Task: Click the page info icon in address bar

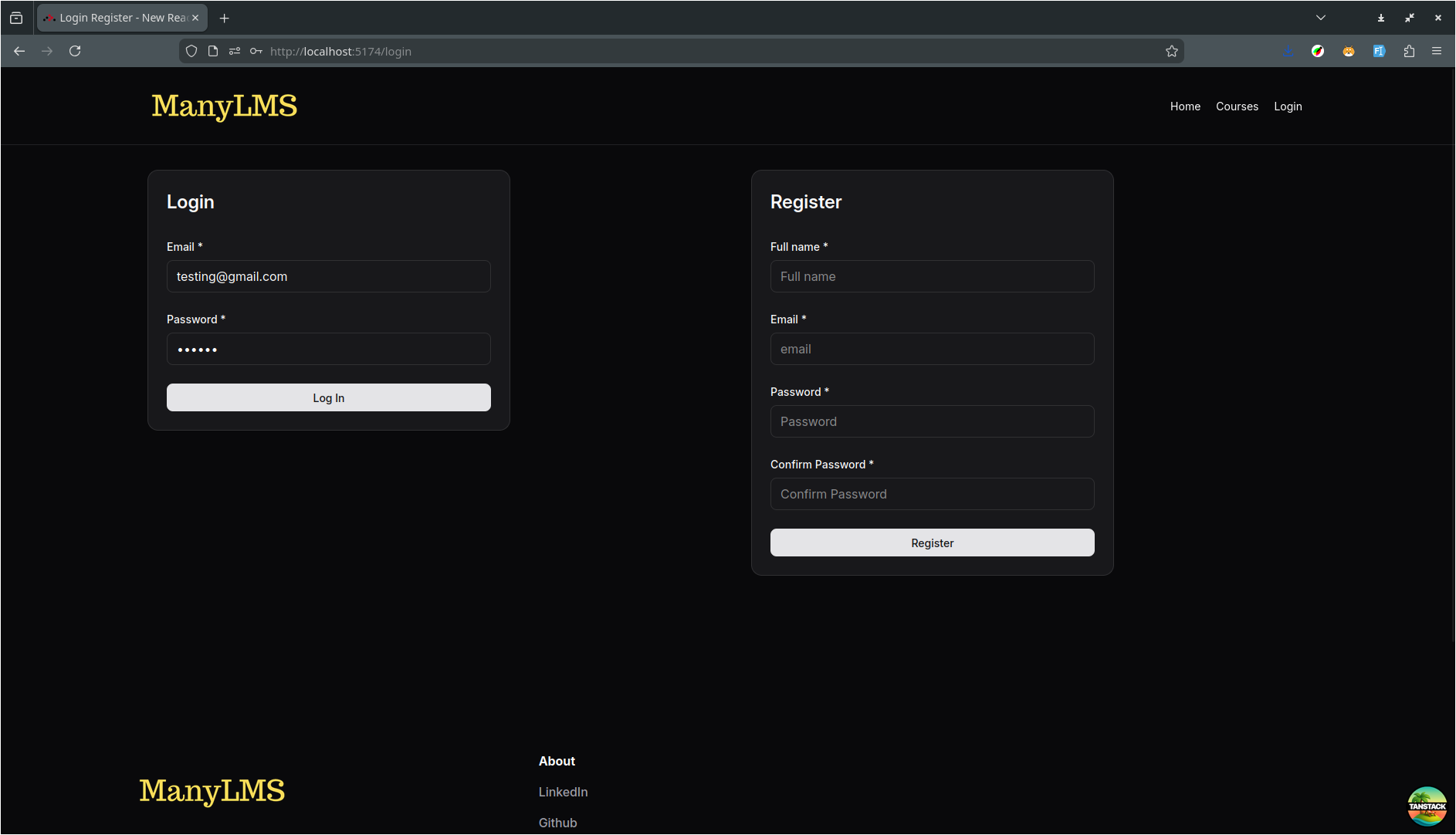Action: click(212, 51)
